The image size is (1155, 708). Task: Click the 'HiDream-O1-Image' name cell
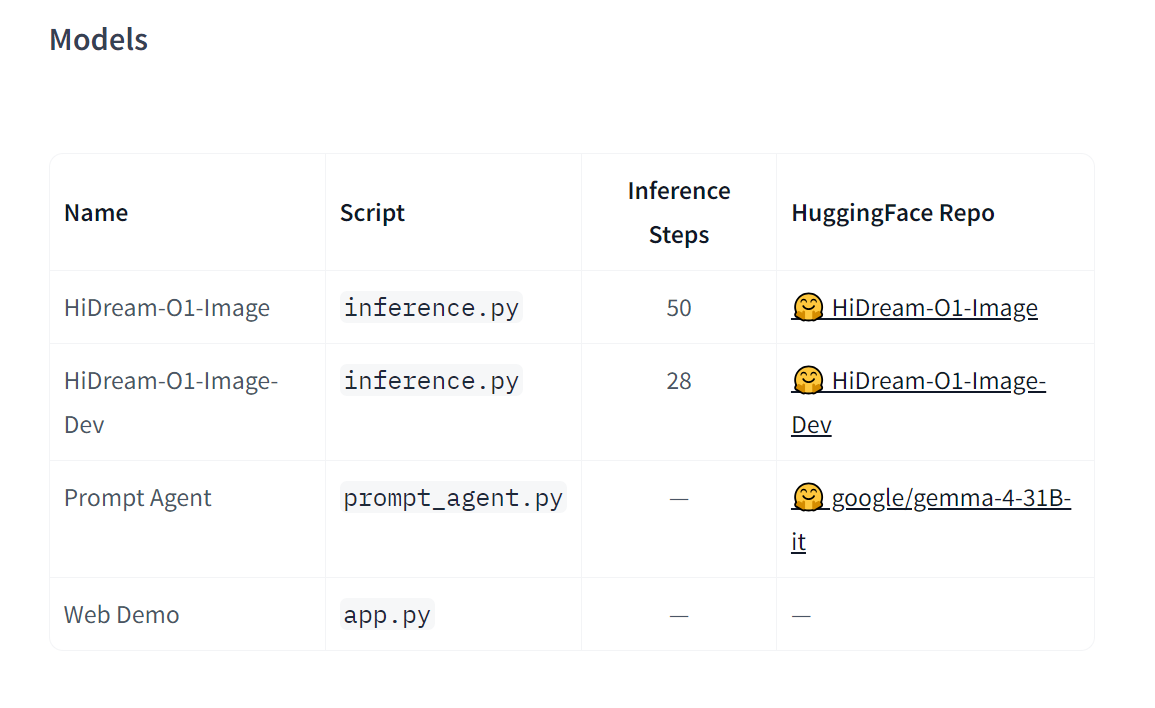point(167,307)
